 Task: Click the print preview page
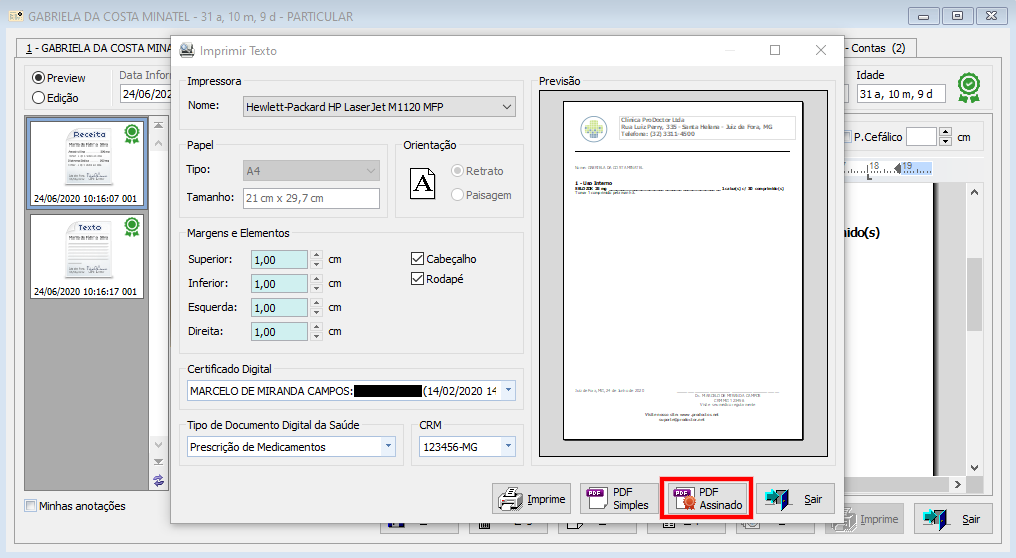pos(683,271)
